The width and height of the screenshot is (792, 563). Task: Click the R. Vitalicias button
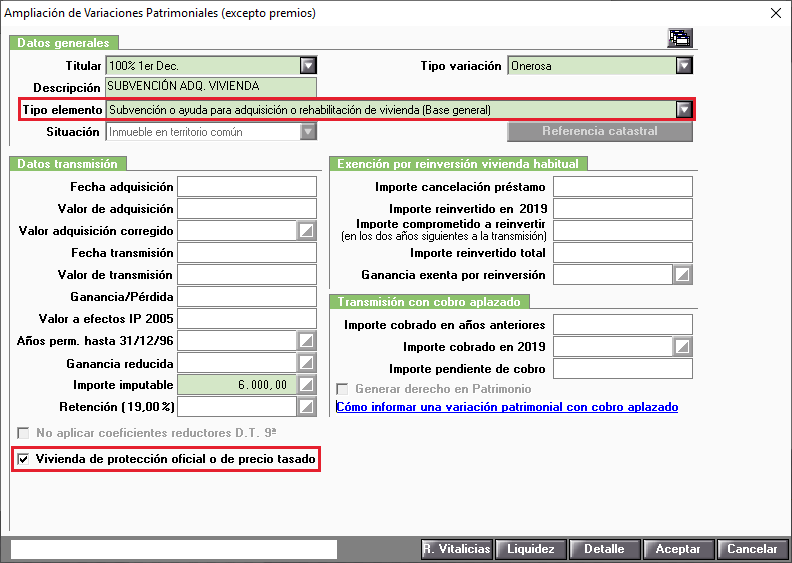pos(457,549)
